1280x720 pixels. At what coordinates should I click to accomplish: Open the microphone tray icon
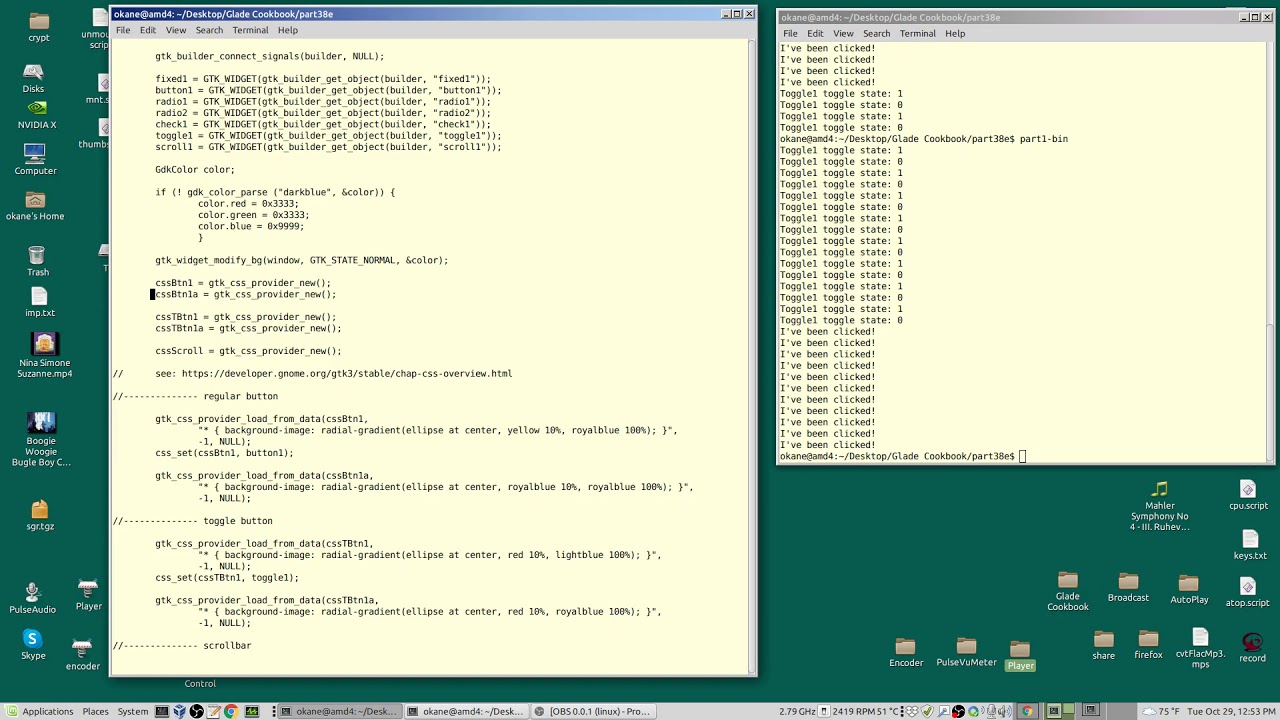click(991, 711)
